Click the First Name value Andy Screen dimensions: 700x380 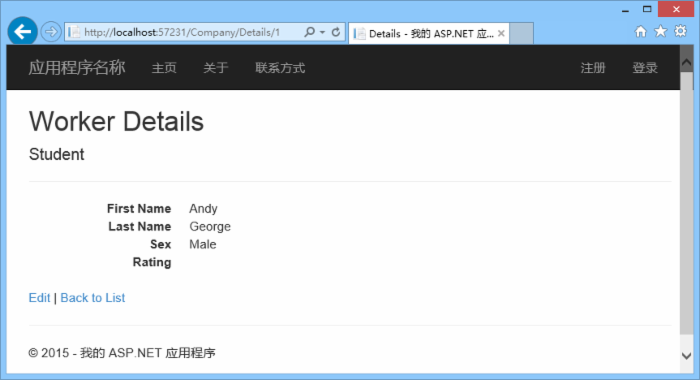203,209
